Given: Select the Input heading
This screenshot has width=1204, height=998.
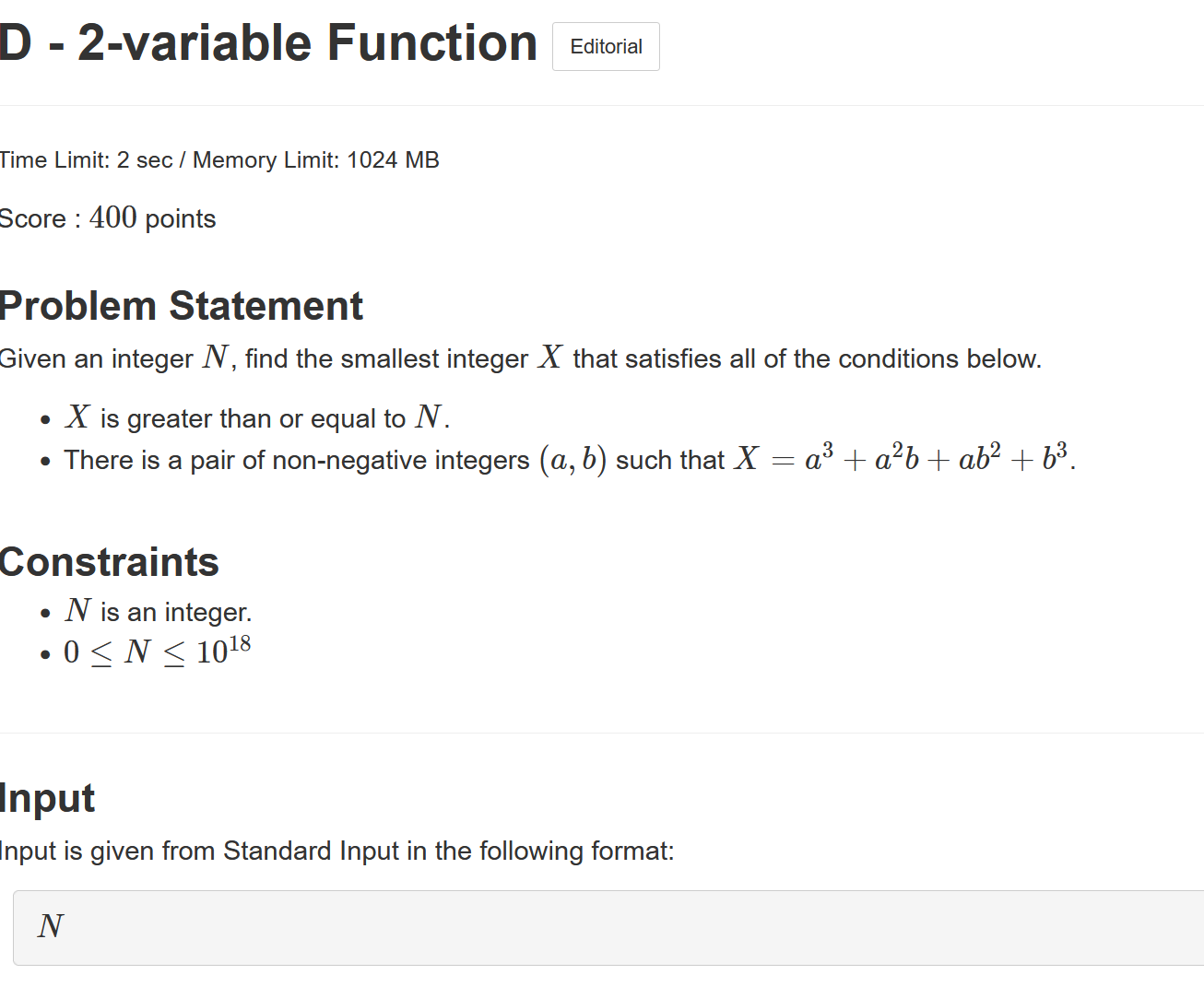Looking at the screenshot, I should tap(48, 798).
